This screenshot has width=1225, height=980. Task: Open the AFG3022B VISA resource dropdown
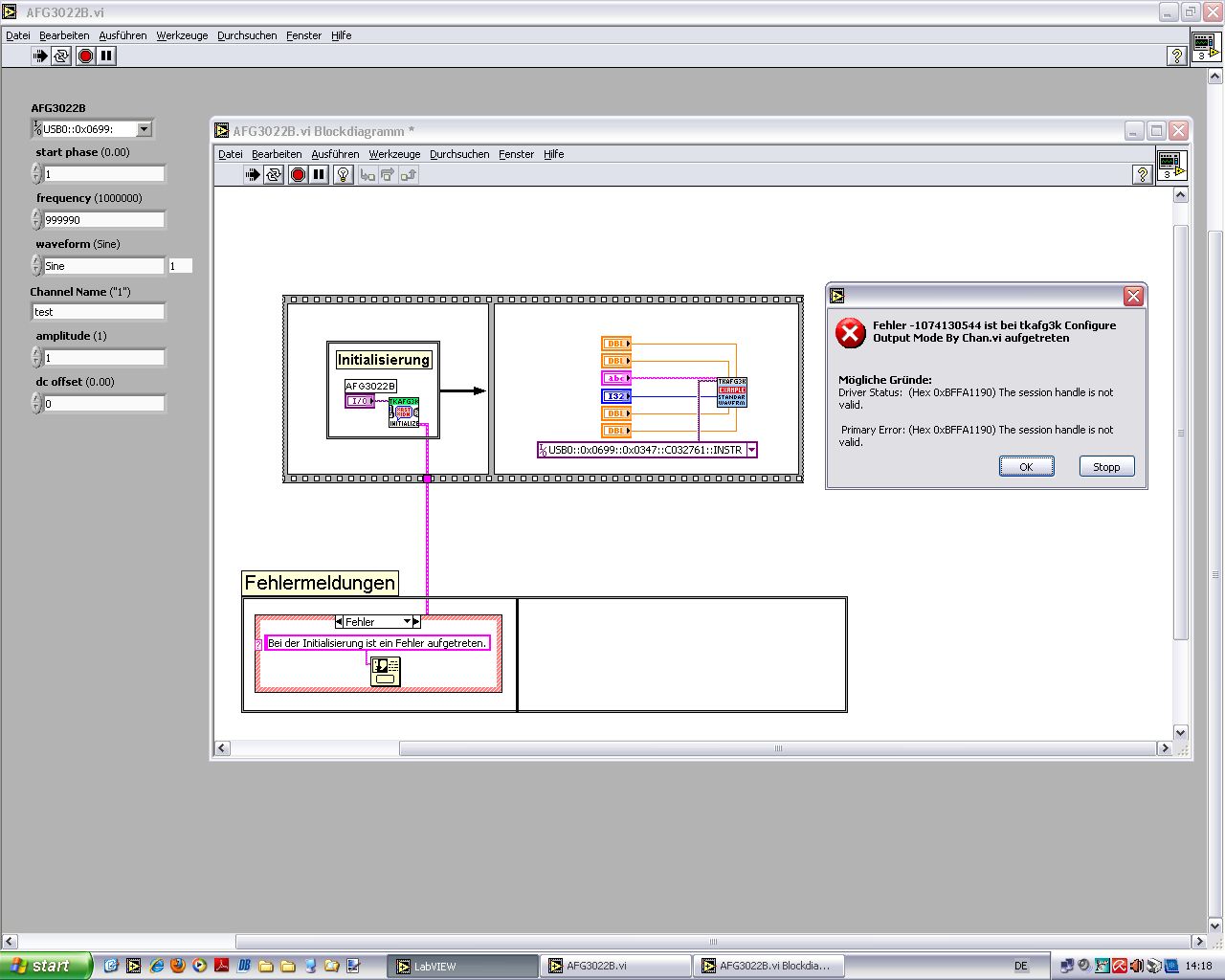[x=144, y=129]
